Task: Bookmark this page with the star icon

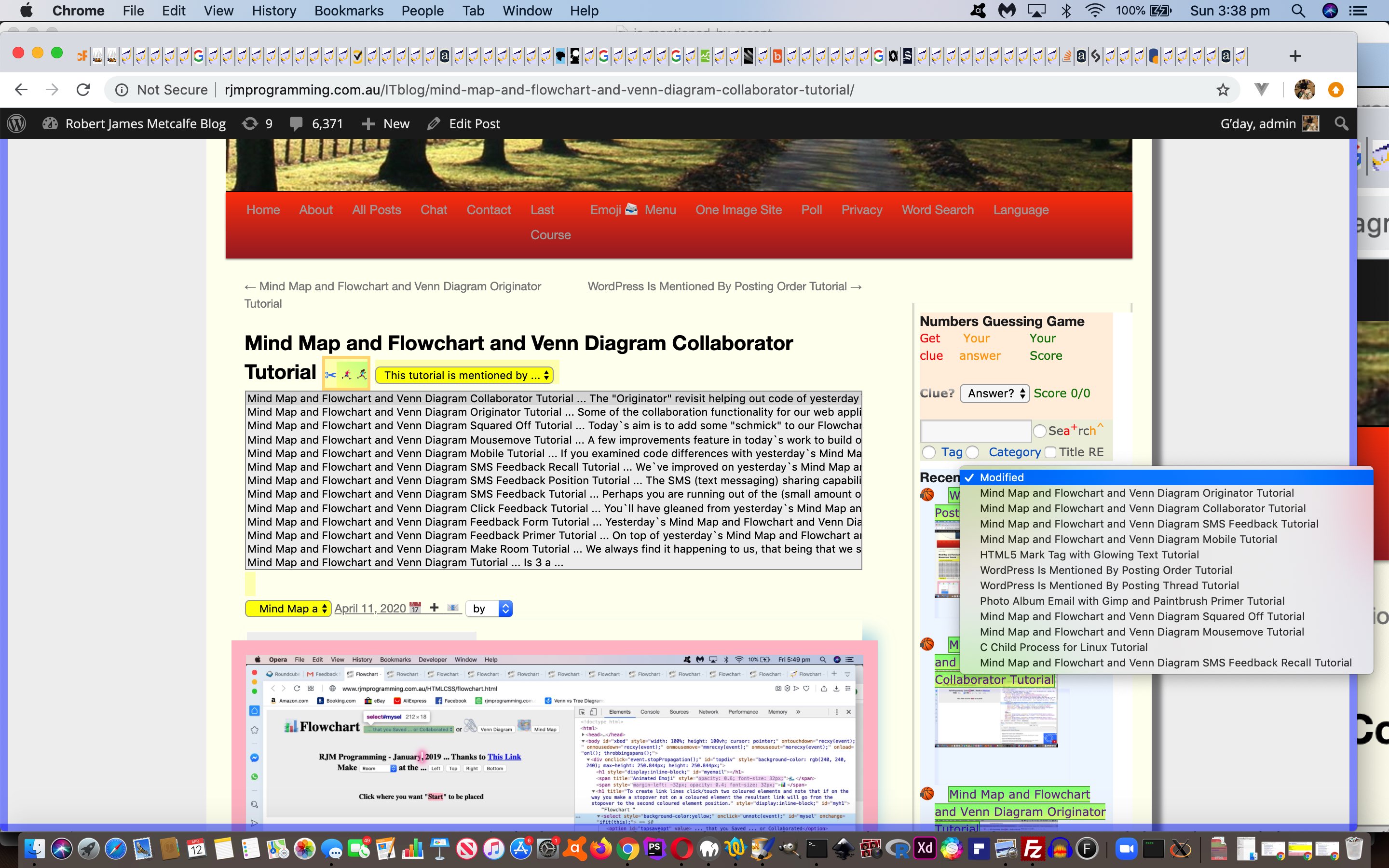Action: point(1223,90)
